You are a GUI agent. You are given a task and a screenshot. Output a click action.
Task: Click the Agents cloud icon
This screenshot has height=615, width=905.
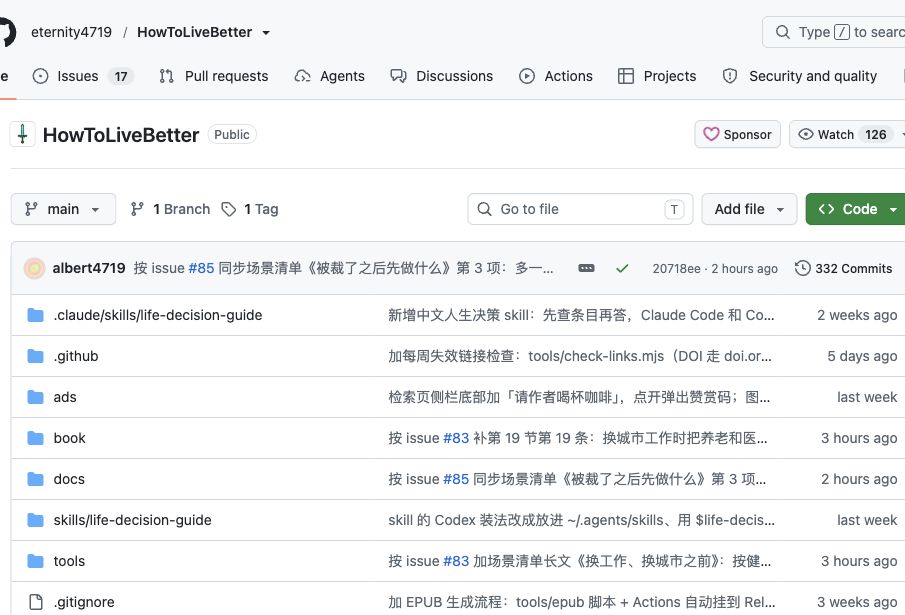(302, 76)
